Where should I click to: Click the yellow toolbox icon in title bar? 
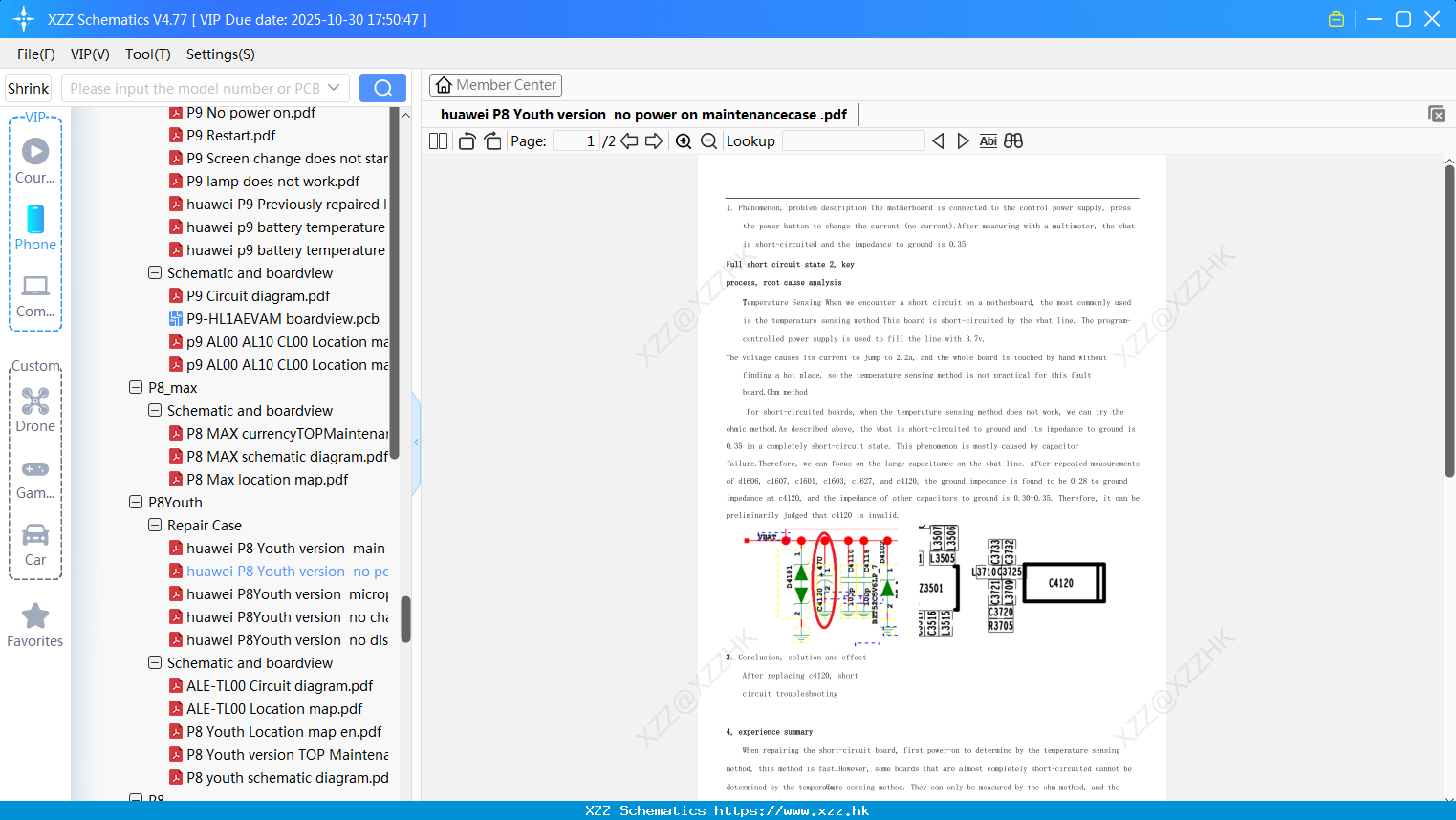click(x=1336, y=19)
